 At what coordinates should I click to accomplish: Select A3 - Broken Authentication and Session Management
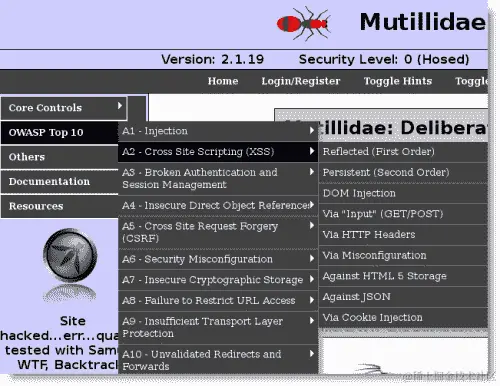218,179
